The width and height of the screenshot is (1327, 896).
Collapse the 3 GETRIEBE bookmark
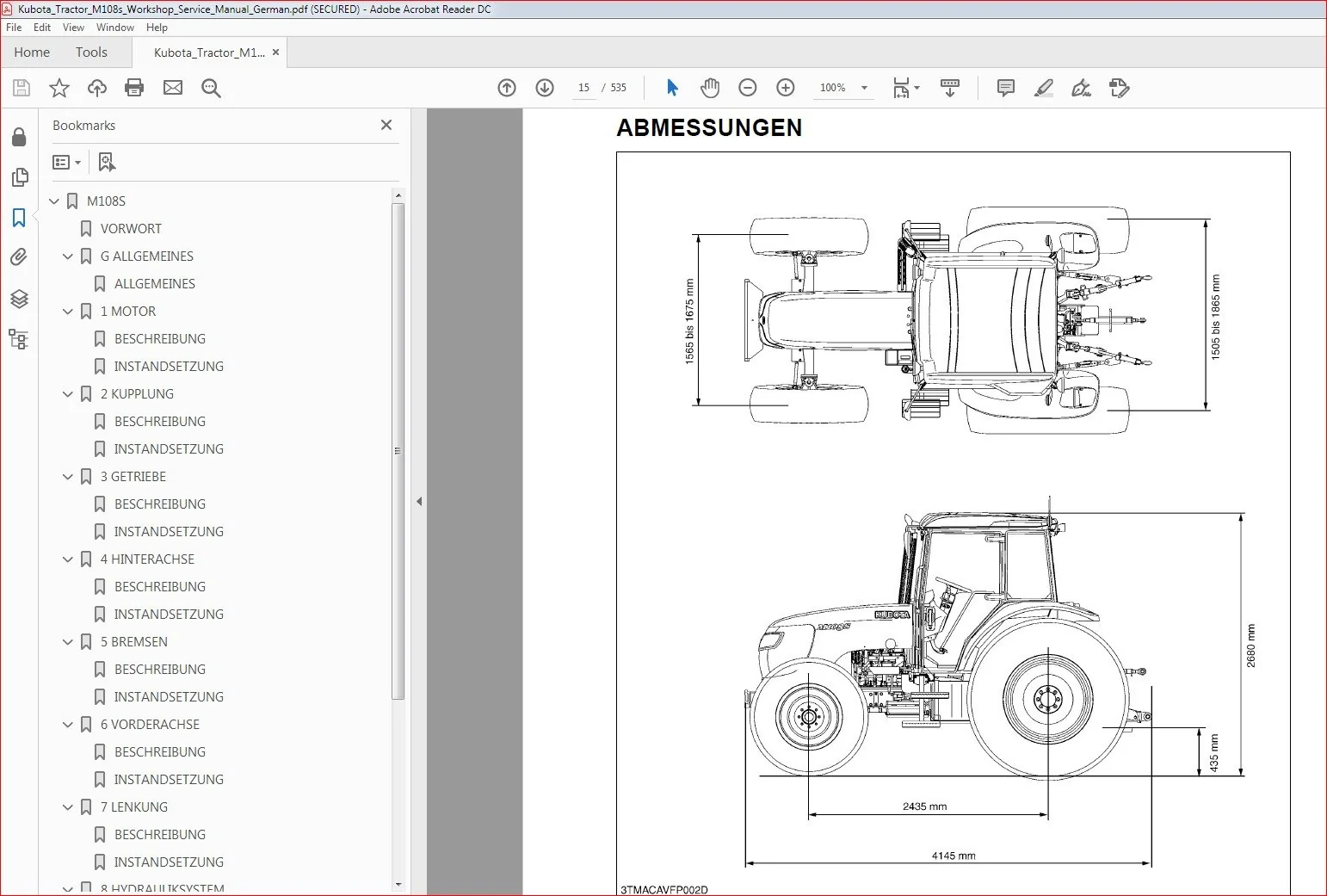point(68,477)
